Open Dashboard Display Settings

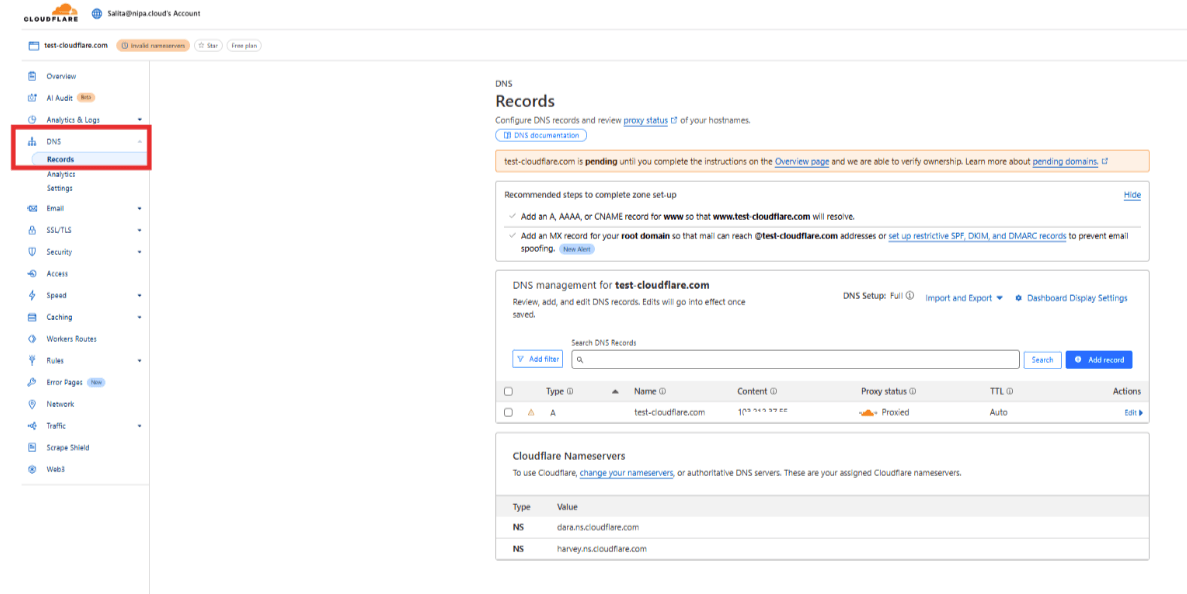1071,298
